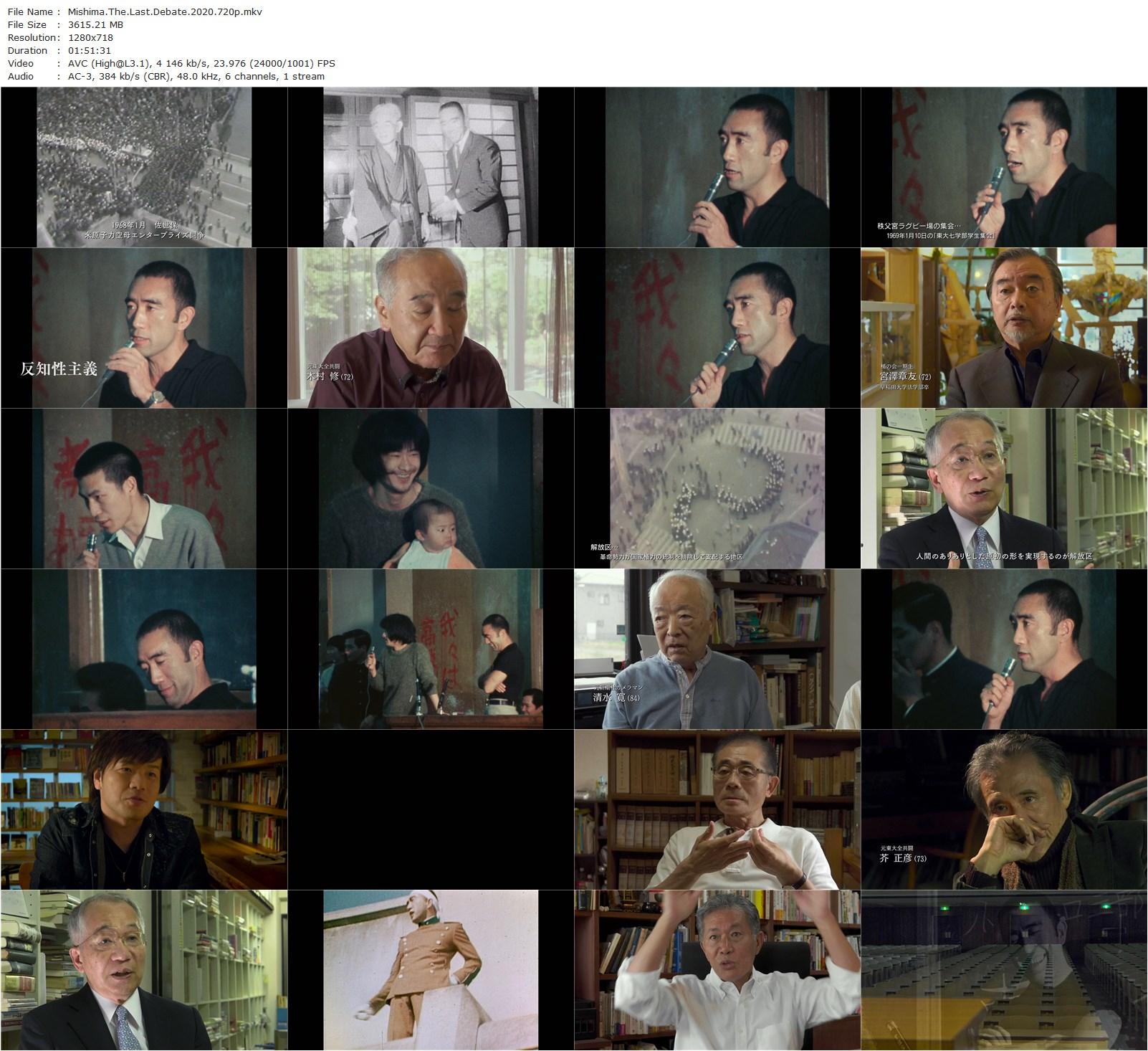Select the Audio AC-3 info line

(195, 76)
